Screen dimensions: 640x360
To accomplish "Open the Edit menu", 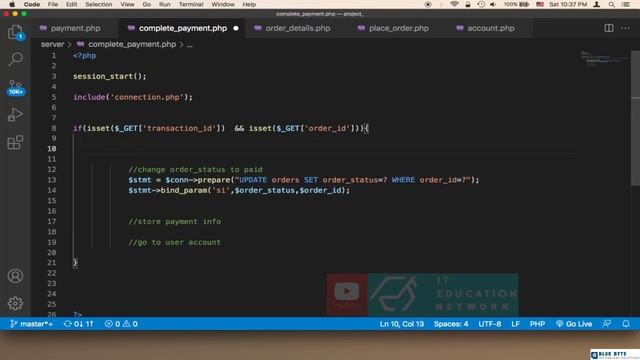I will pyautogui.click(x=71, y=4).
